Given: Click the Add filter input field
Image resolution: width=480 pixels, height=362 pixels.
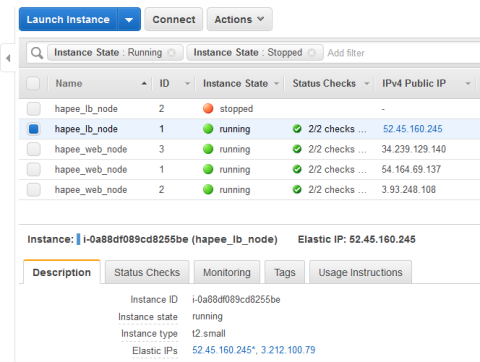Looking at the screenshot, I should 400,53.
